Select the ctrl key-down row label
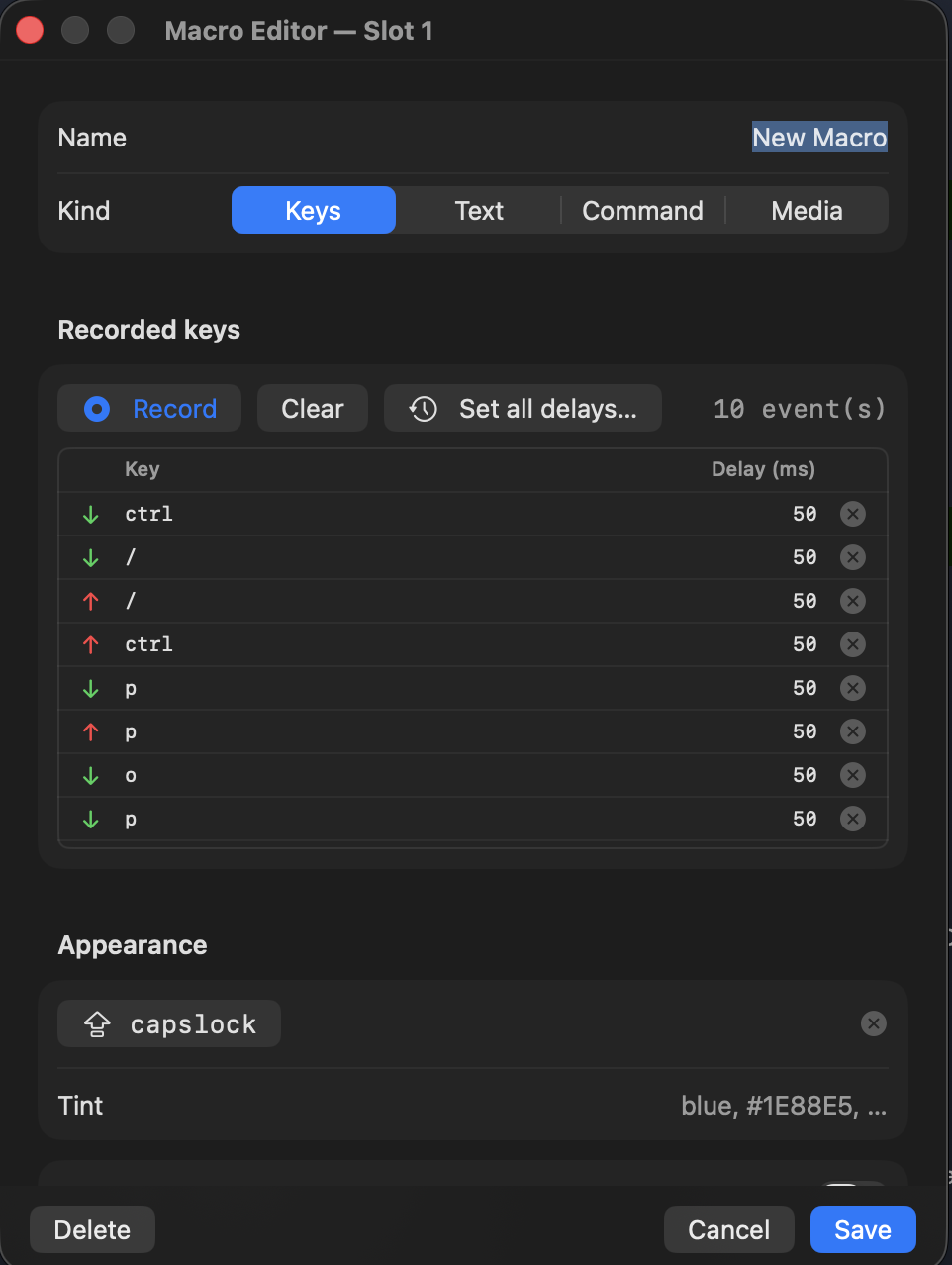This screenshot has width=952, height=1265. [148, 514]
